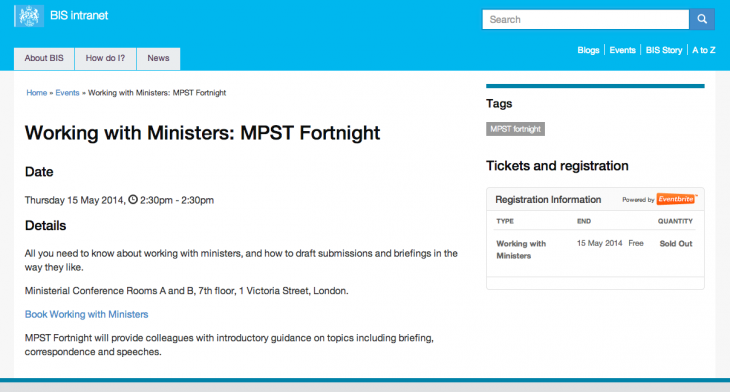Click the Working with Ministers ticket type
The image size is (730, 392).
[x=521, y=250]
